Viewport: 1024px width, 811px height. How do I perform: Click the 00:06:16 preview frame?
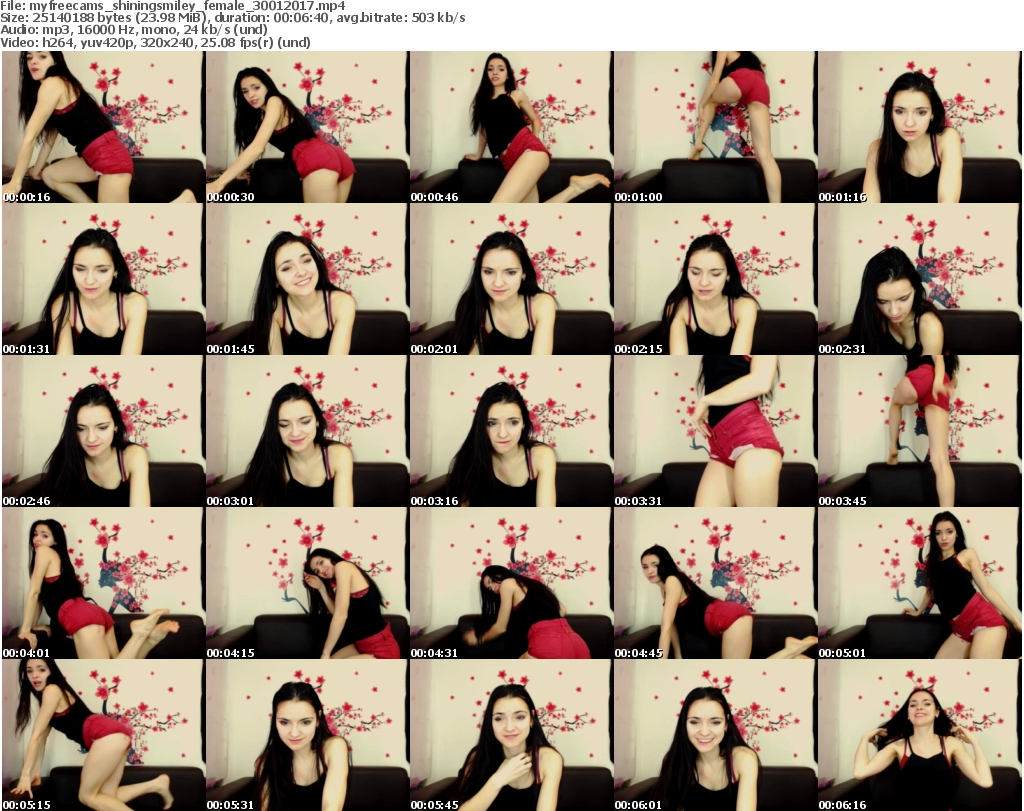click(x=919, y=735)
